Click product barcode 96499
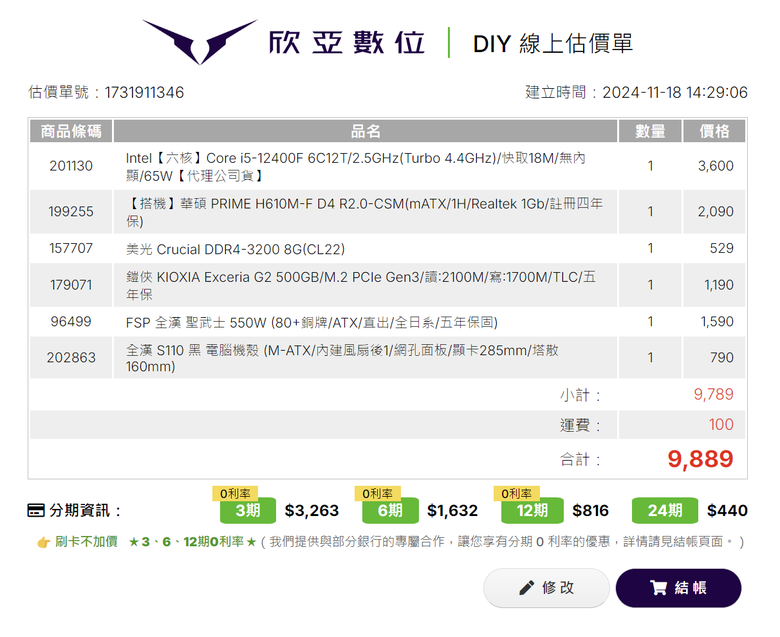This screenshot has width=780, height=637. tap(71, 322)
